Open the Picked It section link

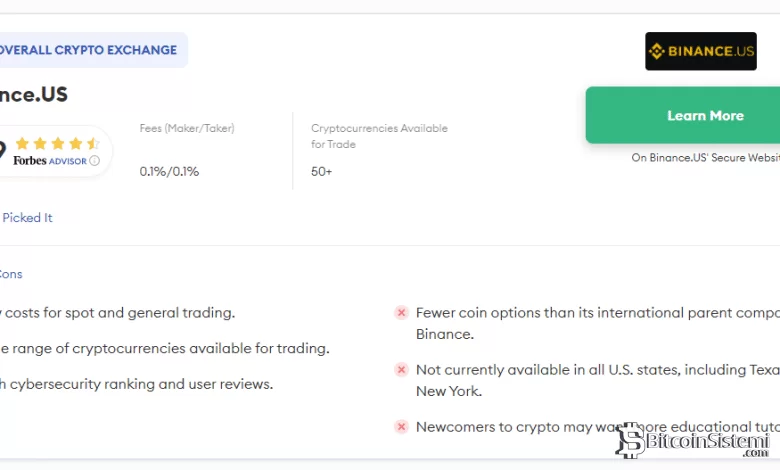[27, 218]
